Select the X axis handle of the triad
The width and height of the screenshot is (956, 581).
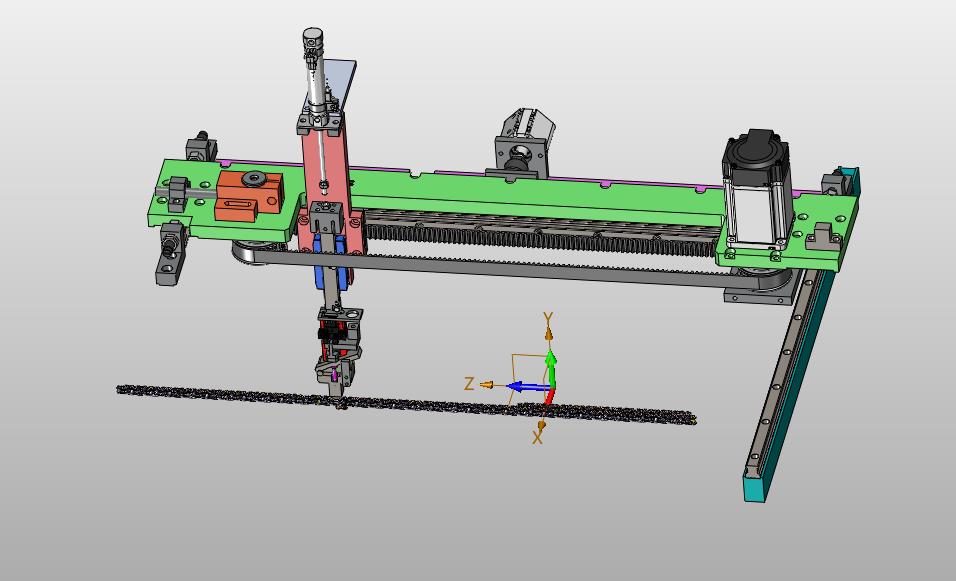pos(540,425)
